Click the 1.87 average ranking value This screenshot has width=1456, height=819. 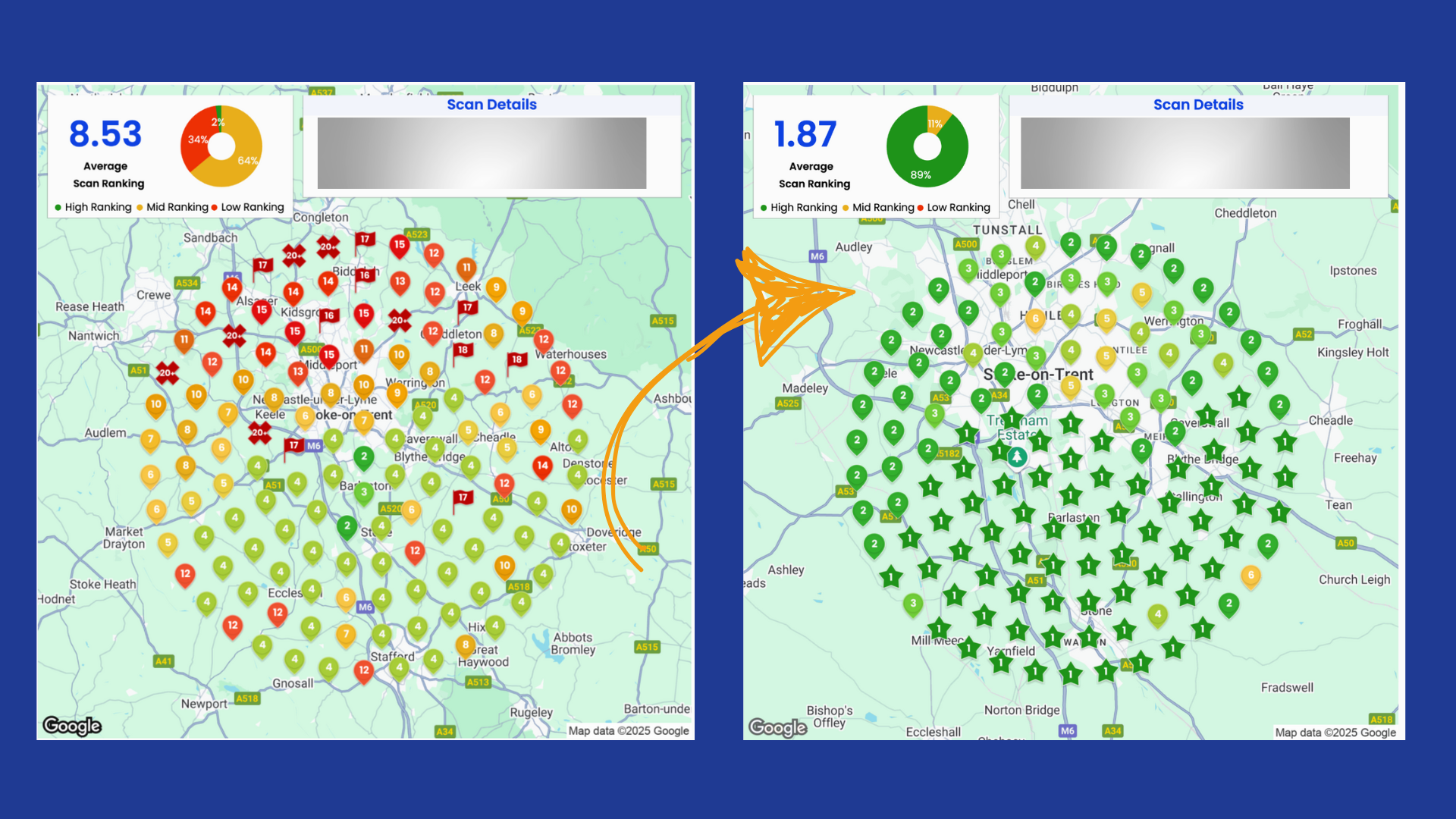pyautogui.click(x=805, y=134)
